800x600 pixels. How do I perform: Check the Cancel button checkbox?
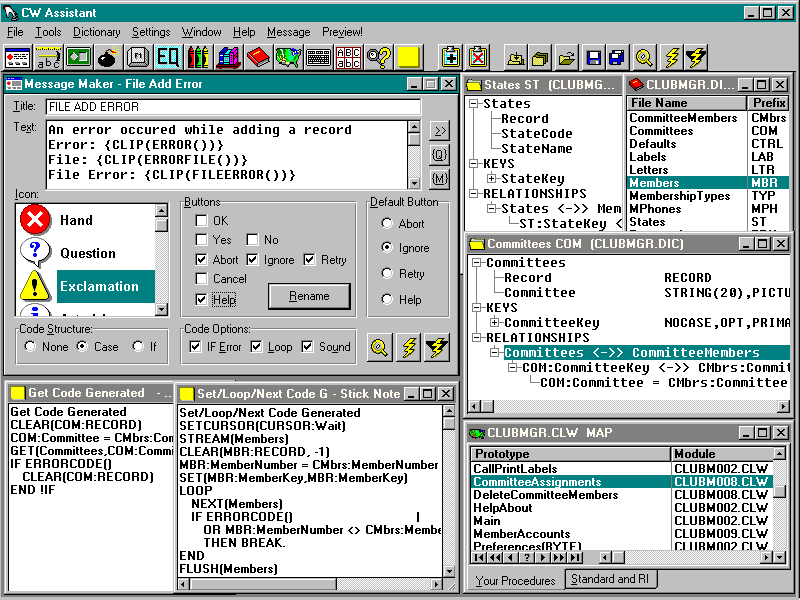[202, 279]
